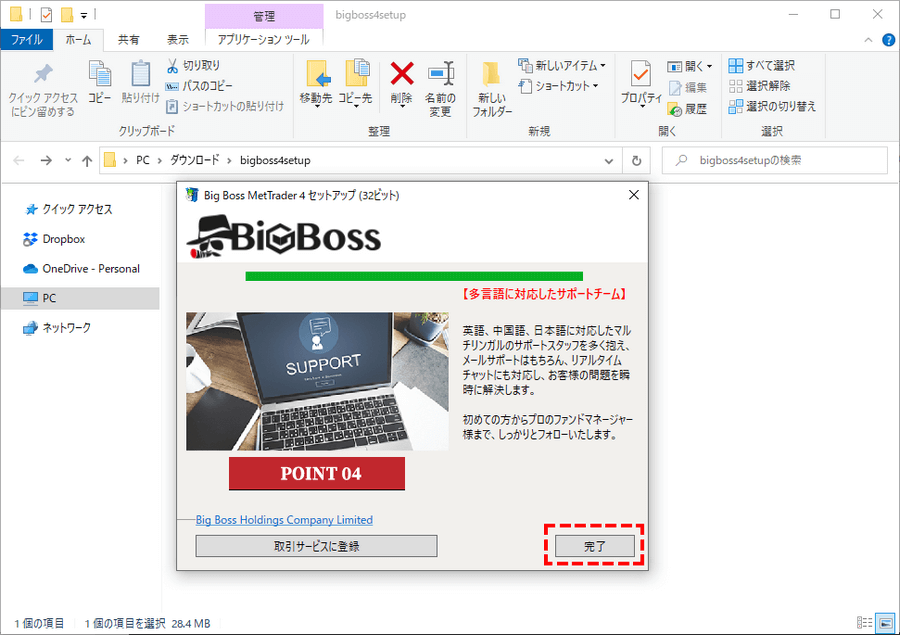Choose Copy Path in clipboard group
900x635 pixels.
(x=199, y=86)
